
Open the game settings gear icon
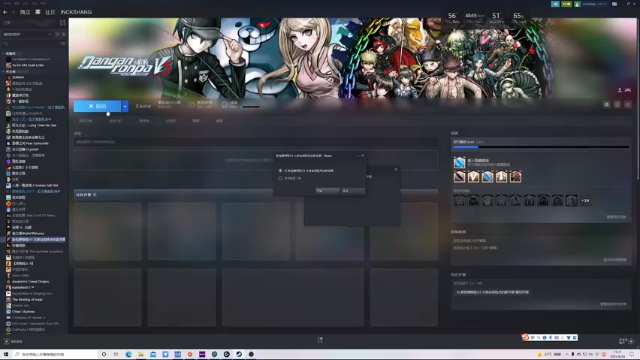(x=607, y=105)
